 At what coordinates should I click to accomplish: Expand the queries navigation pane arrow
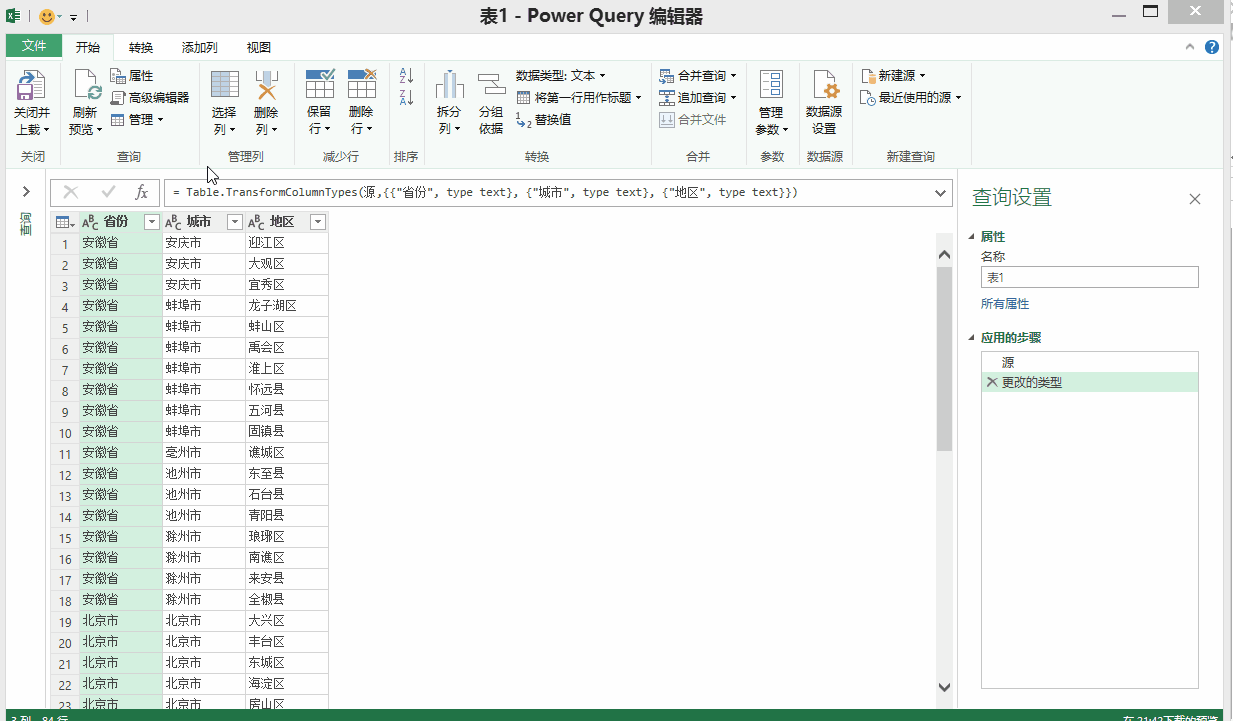click(26, 192)
